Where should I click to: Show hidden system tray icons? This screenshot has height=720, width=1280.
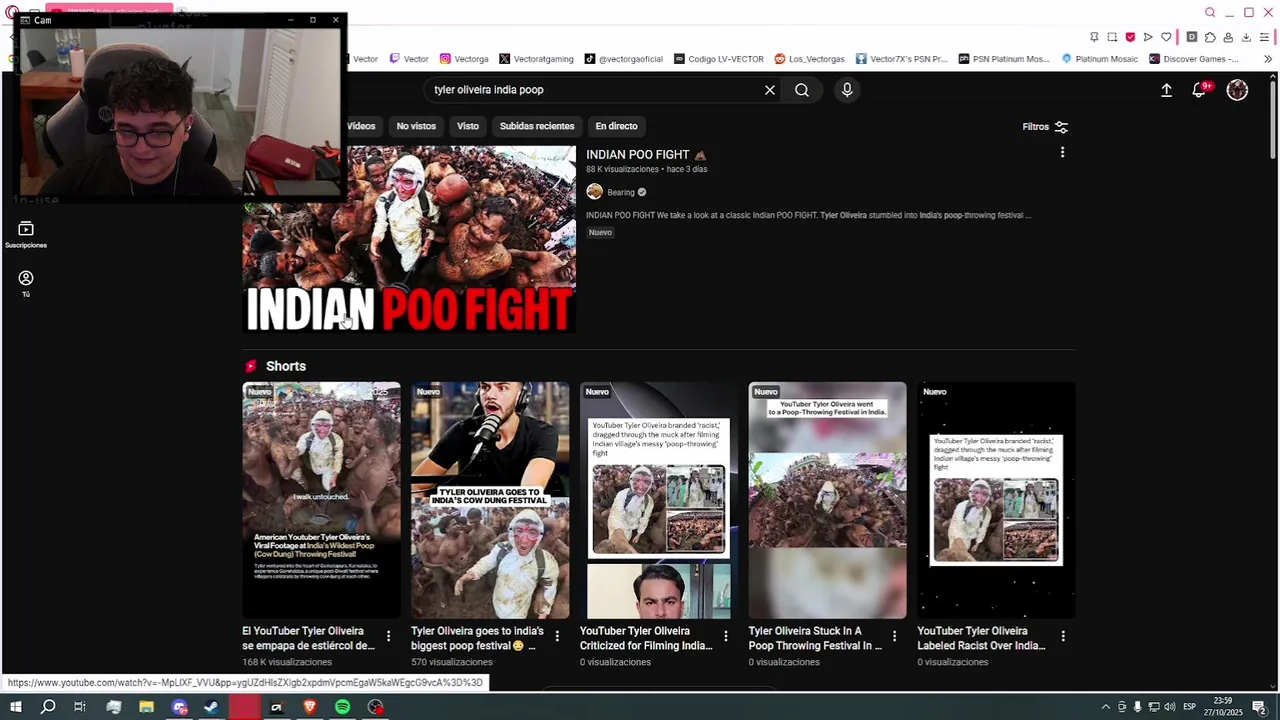pyautogui.click(x=1105, y=707)
